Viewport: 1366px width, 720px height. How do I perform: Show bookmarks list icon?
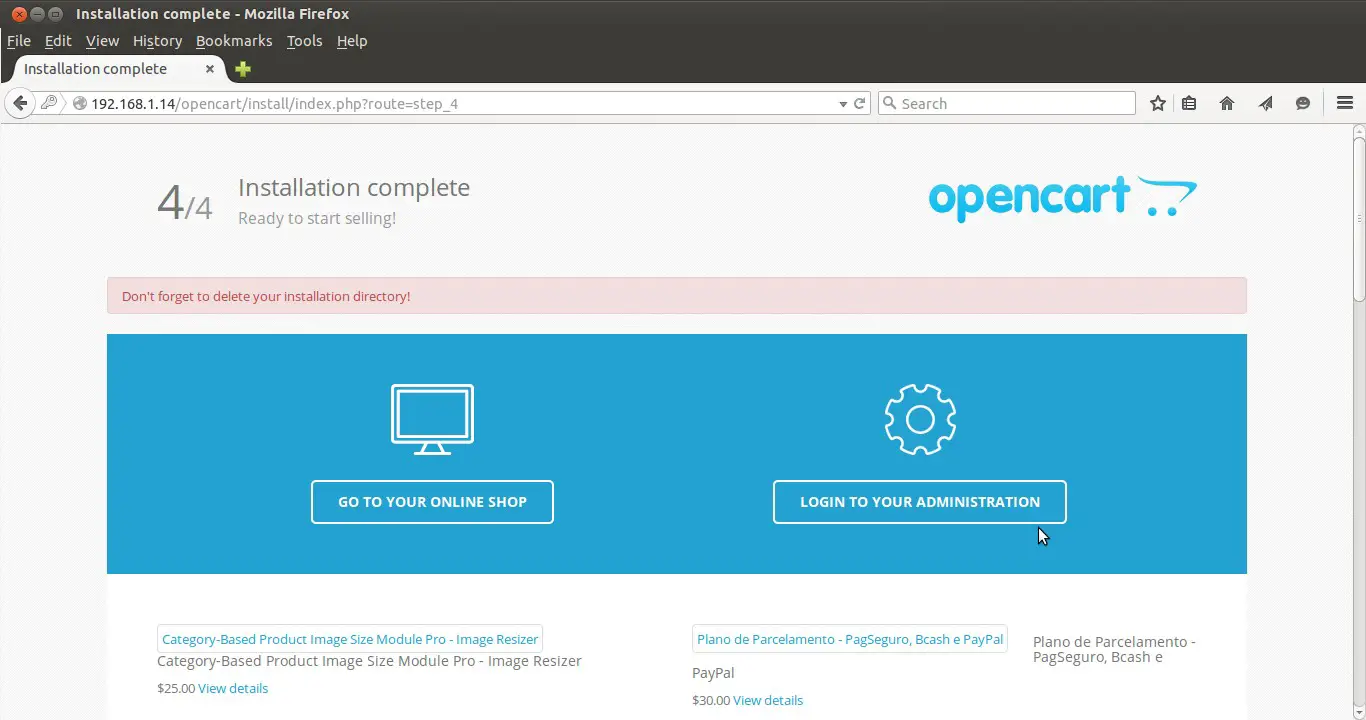coord(1189,103)
